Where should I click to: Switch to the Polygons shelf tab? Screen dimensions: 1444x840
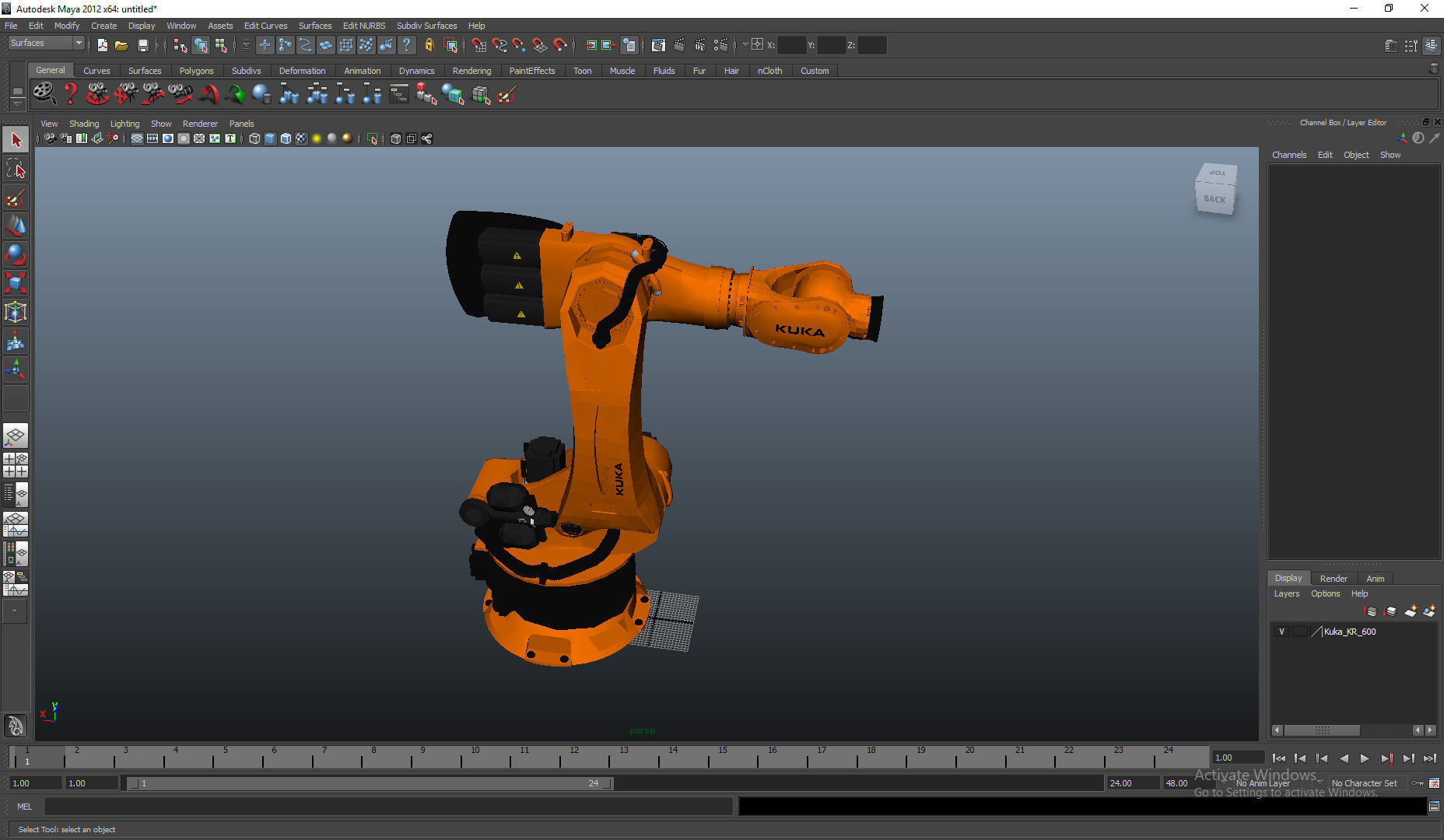[x=196, y=71]
